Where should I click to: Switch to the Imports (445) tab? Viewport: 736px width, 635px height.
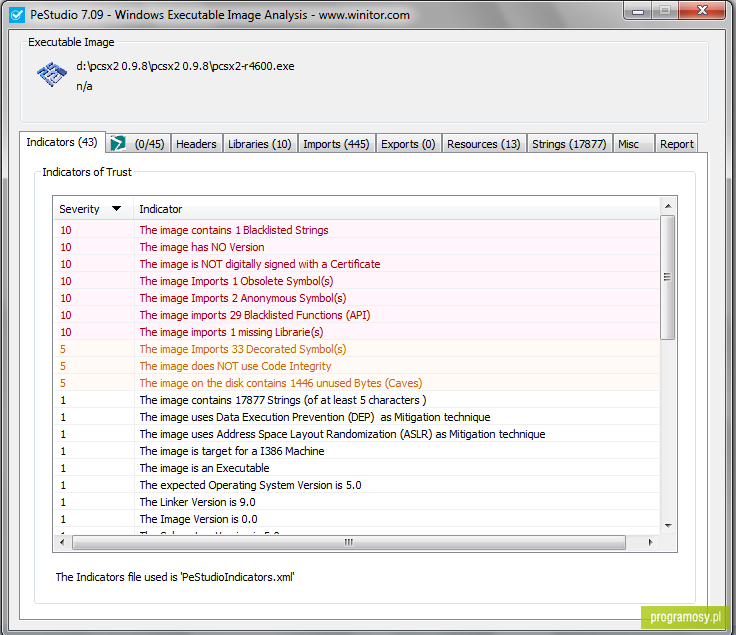pyautogui.click(x=336, y=144)
